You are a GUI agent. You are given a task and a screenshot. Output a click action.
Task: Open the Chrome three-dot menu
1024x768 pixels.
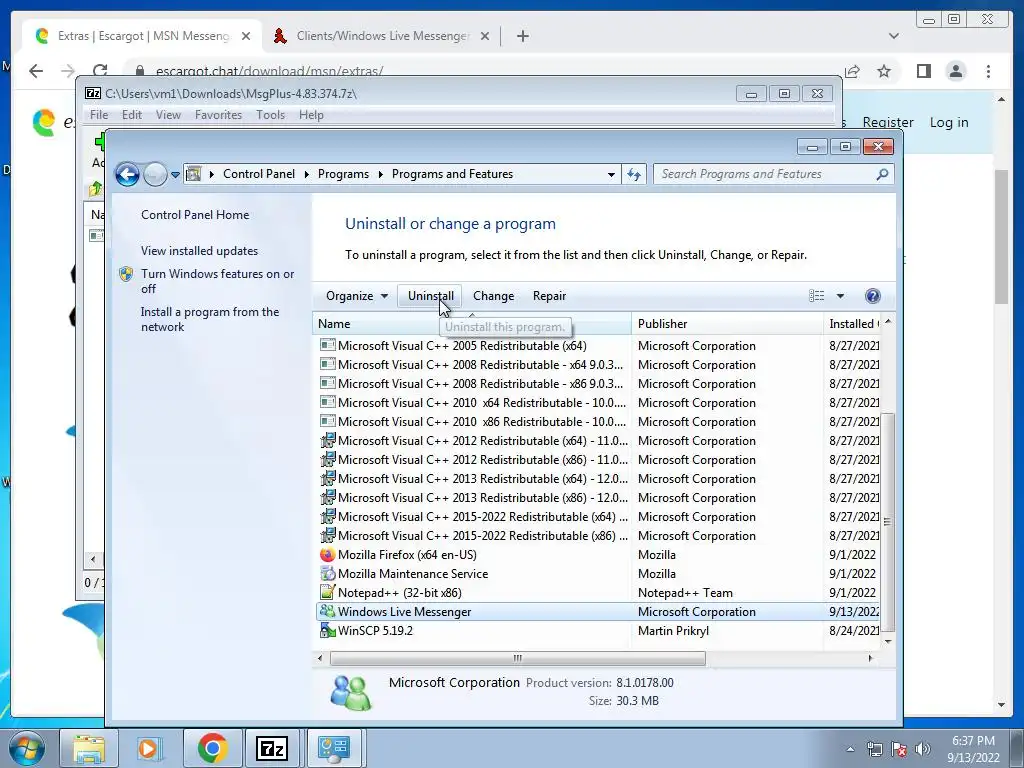[988, 71]
